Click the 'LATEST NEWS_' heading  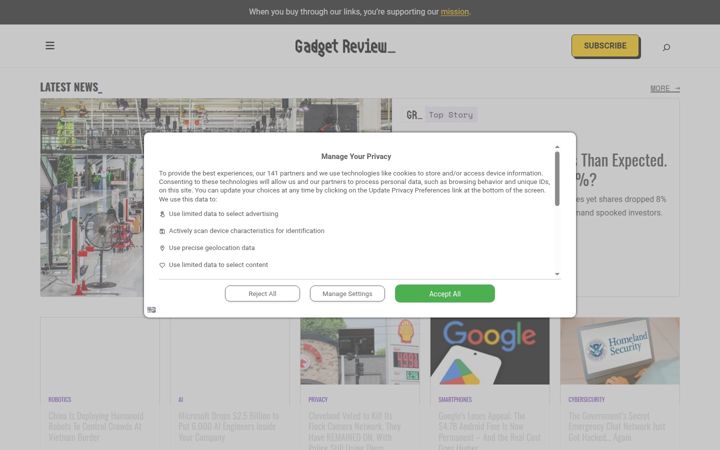coord(71,87)
